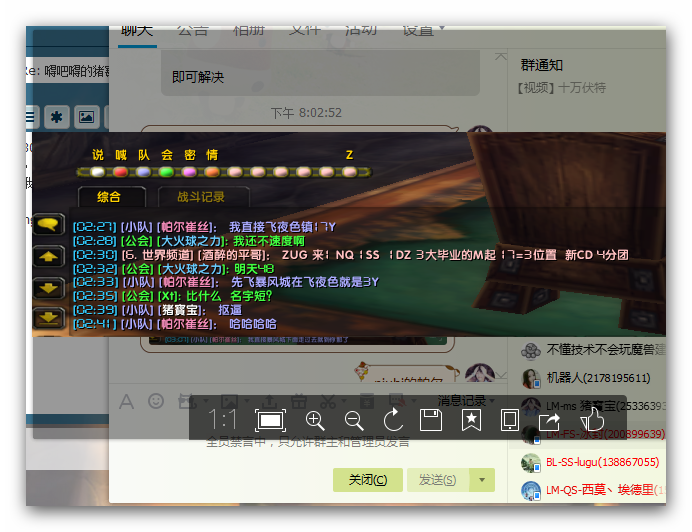Zoom out using the magnifier minus icon
The width and height of the screenshot is (692, 532).
tap(354, 420)
